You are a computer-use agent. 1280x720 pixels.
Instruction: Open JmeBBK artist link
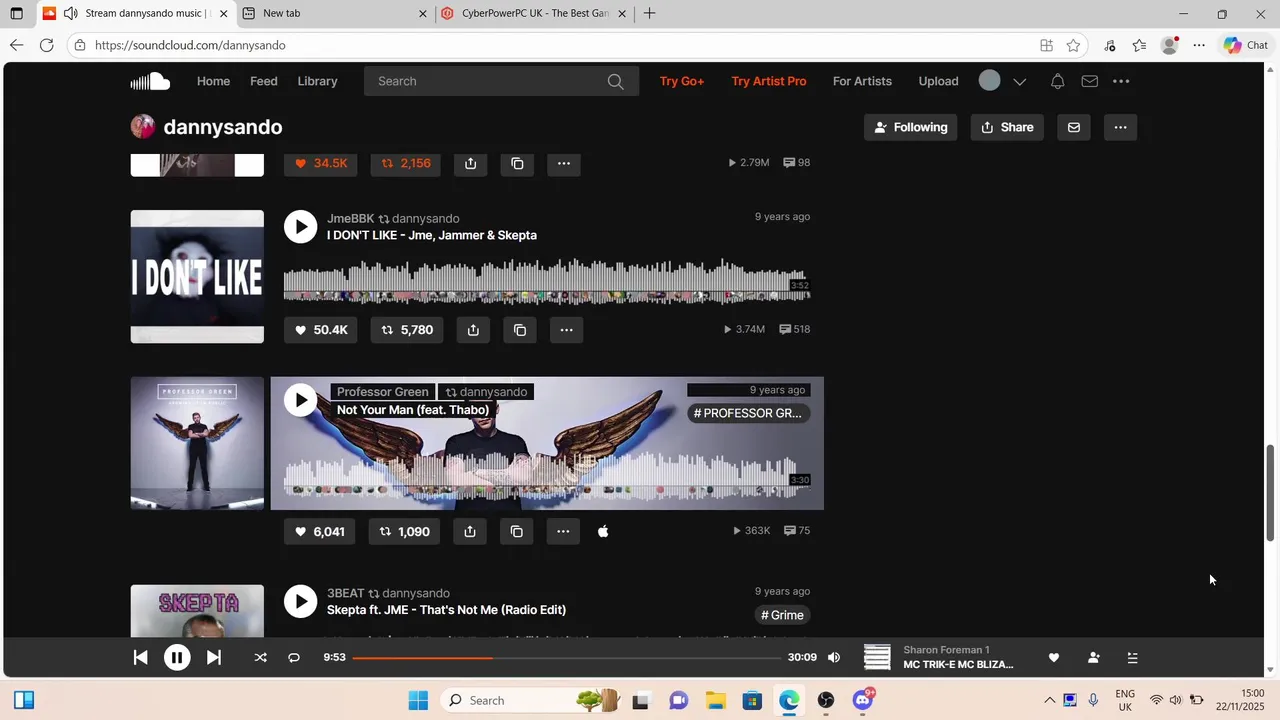(x=350, y=218)
